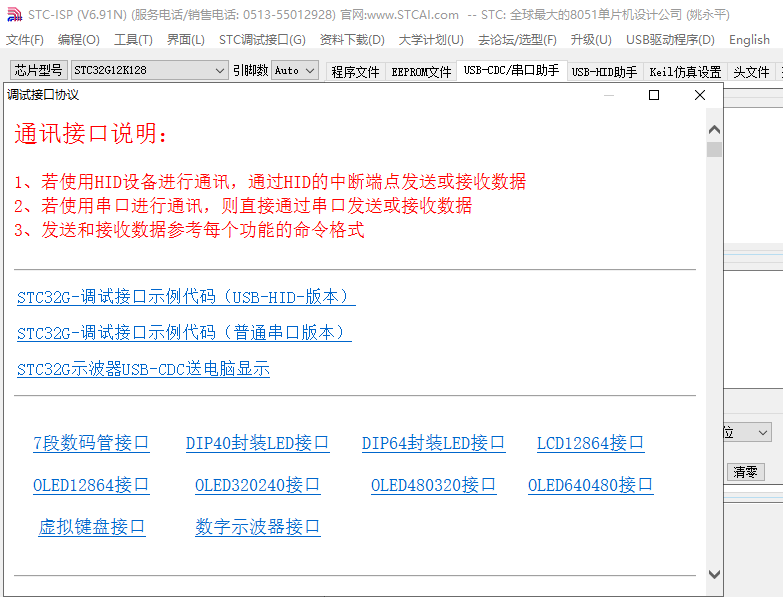
Task: Open STC32G调试接口示例代码 USB-HID版本 link
Action: point(186,297)
